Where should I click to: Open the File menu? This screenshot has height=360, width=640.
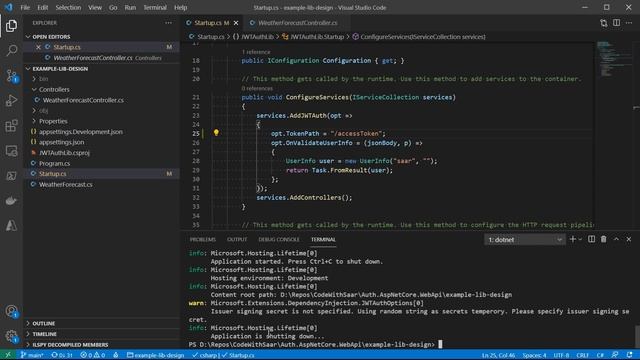pos(25,7)
